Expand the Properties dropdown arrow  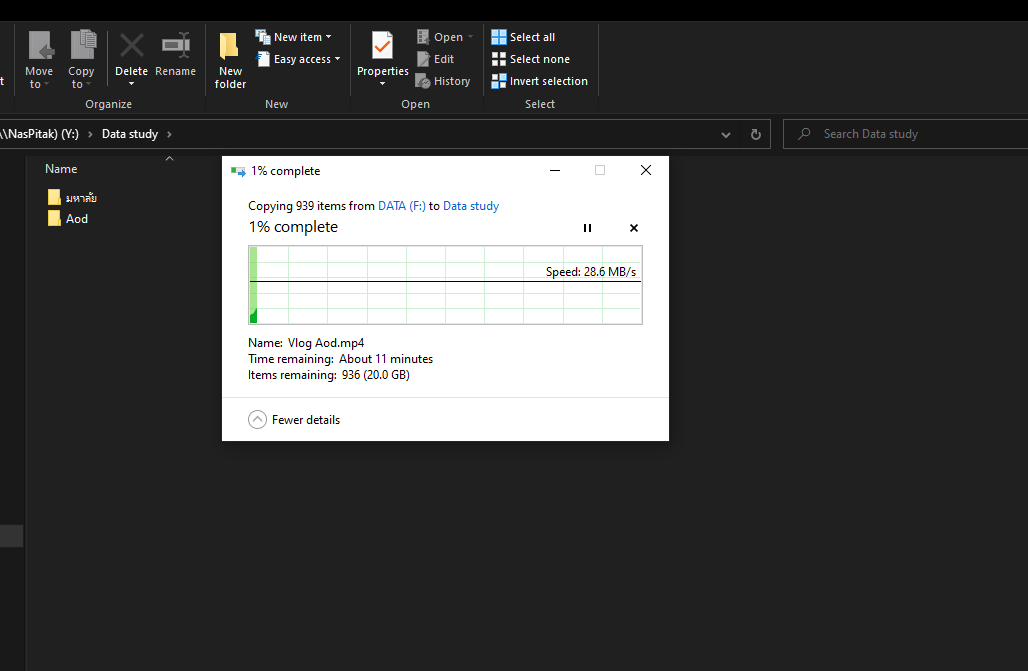(x=382, y=84)
